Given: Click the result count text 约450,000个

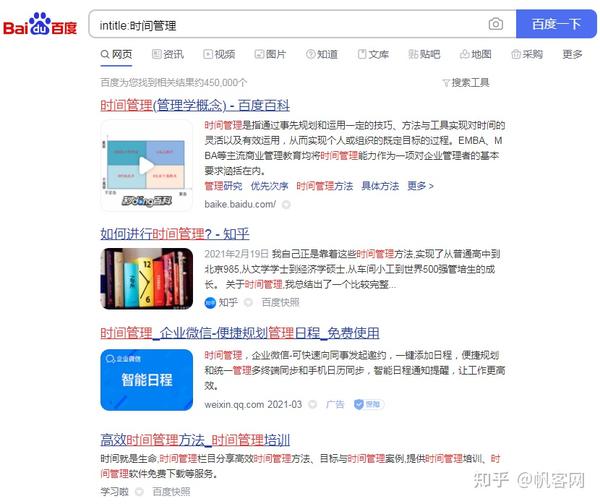Looking at the screenshot, I should click(x=223, y=83).
